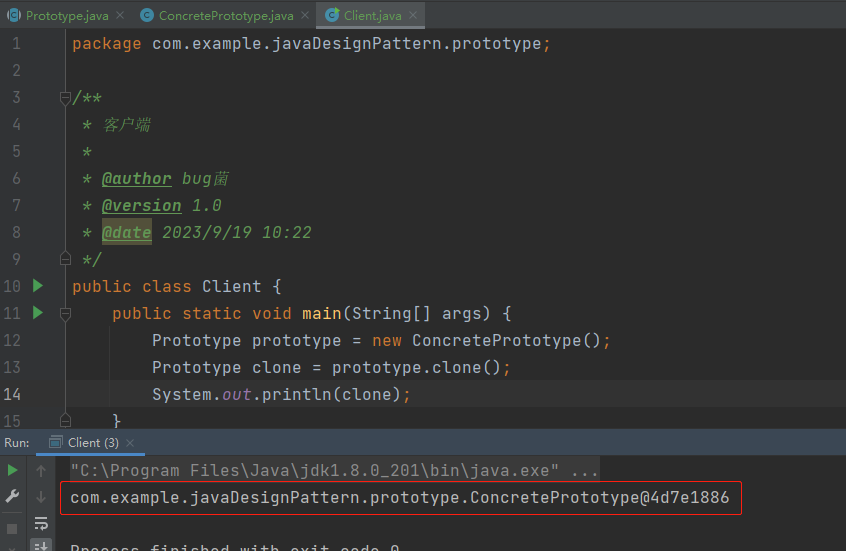Navigate up the stack trace with the up arrow
Viewport: 846px width, 551px height.
tap(41, 471)
